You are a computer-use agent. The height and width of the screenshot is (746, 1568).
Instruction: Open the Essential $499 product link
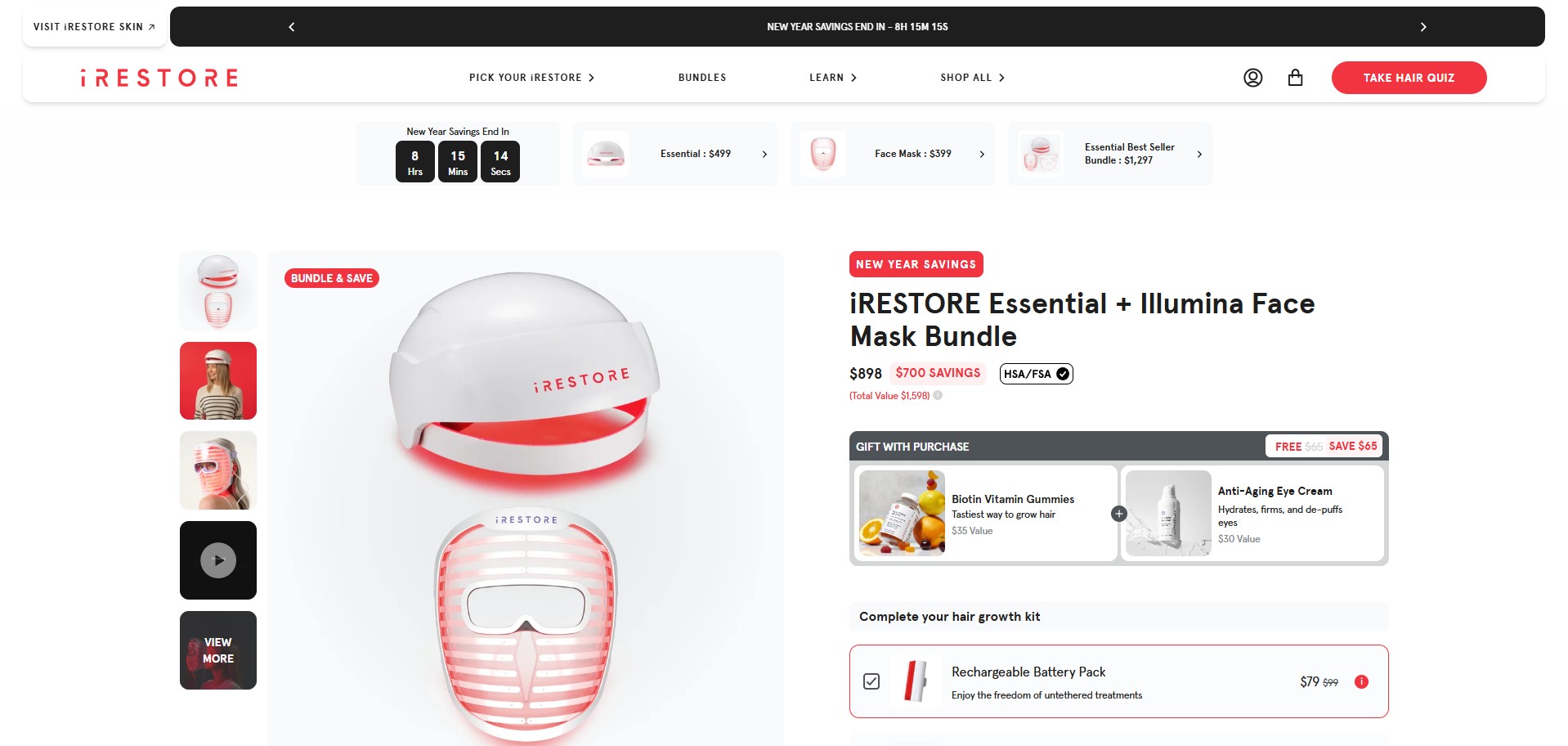pos(675,154)
